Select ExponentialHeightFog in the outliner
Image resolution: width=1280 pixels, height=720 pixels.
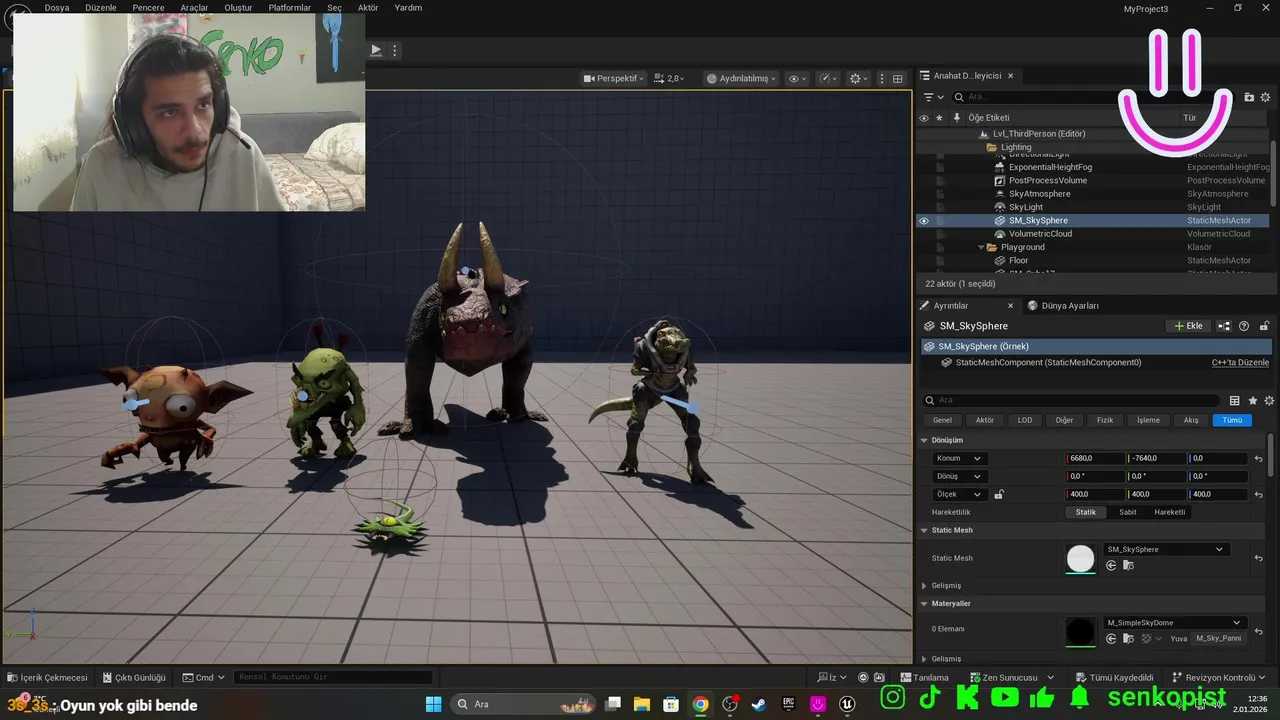(1050, 167)
